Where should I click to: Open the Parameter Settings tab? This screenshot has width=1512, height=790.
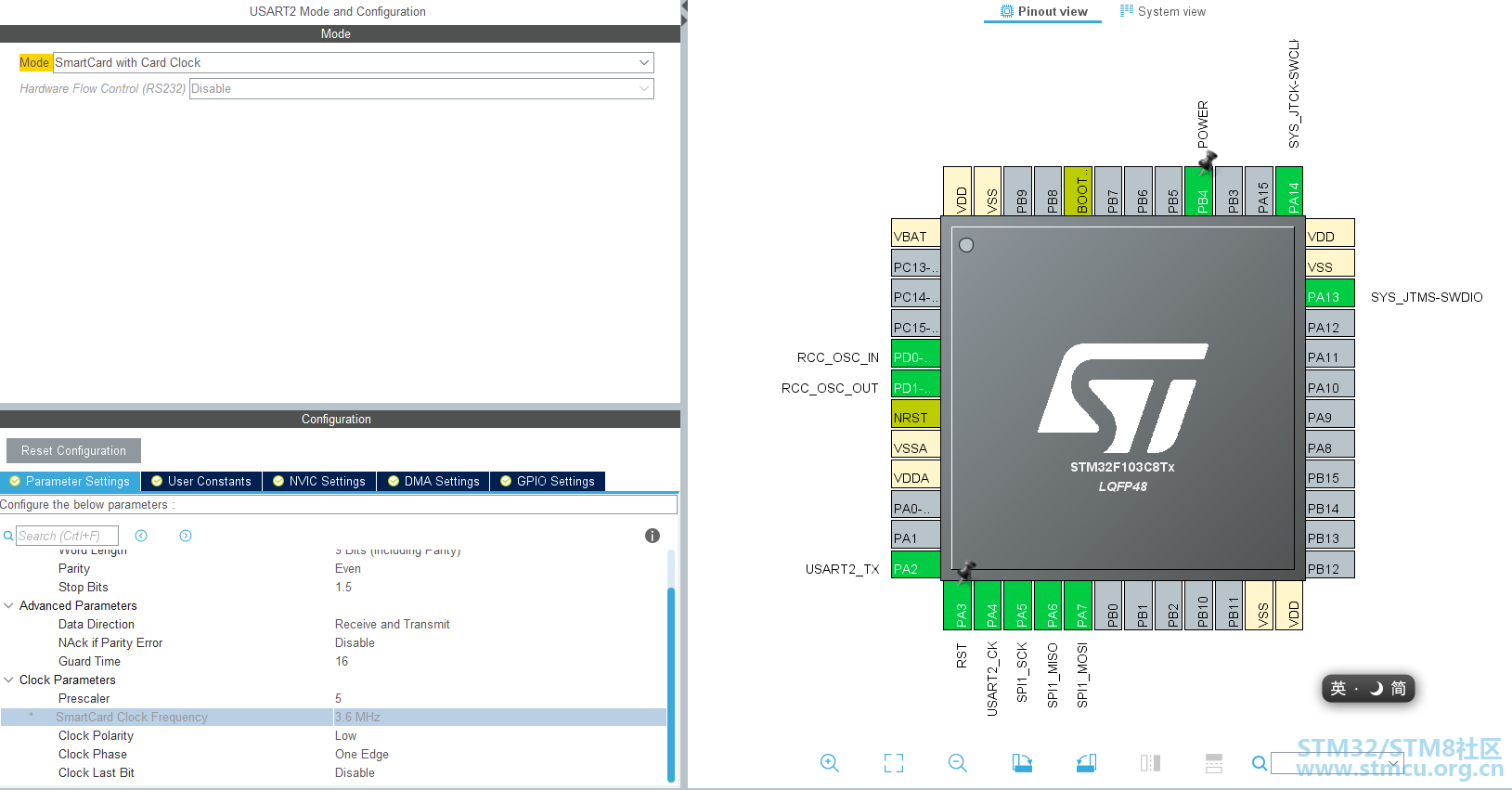(x=71, y=481)
